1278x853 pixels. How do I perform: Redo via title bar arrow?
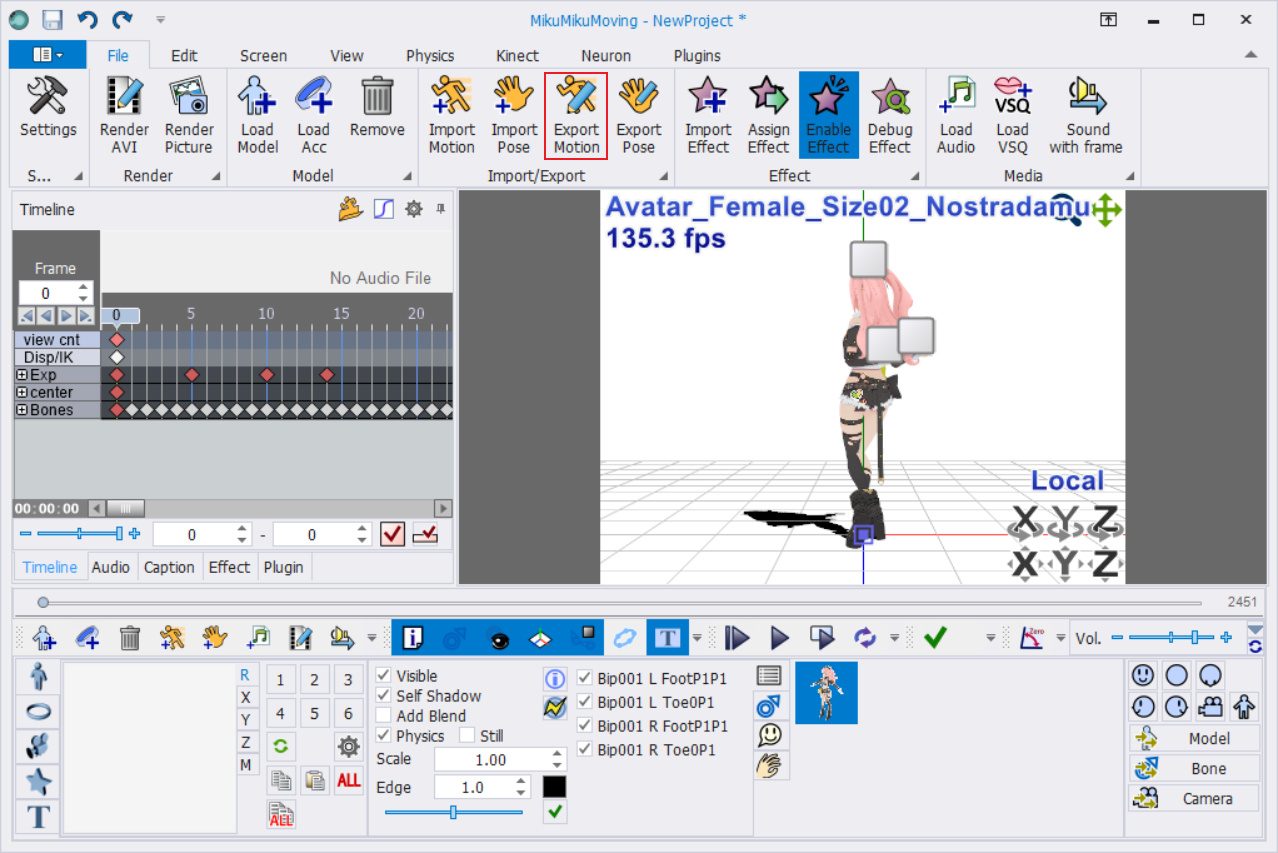[x=122, y=20]
